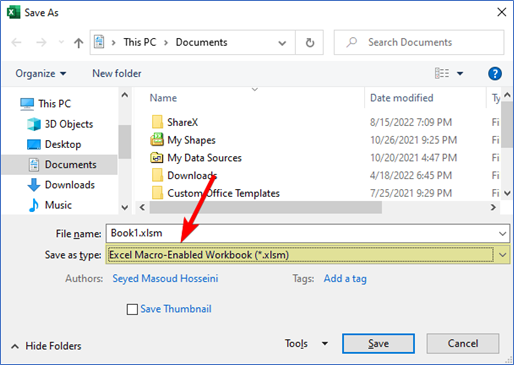Click the change view layout icon
The width and height of the screenshot is (514, 365).
pos(442,73)
